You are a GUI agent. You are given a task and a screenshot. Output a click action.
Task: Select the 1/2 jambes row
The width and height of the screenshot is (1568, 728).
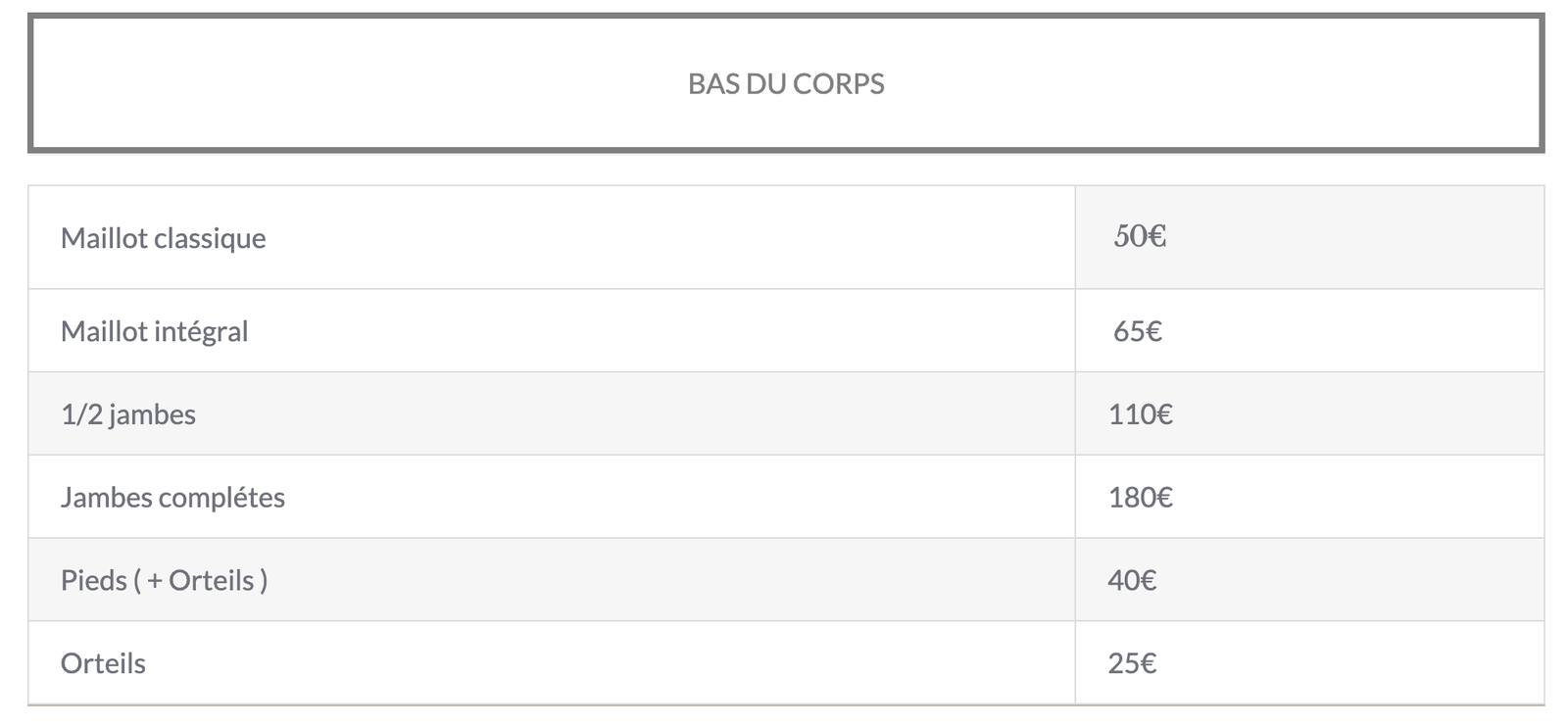click(786, 413)
